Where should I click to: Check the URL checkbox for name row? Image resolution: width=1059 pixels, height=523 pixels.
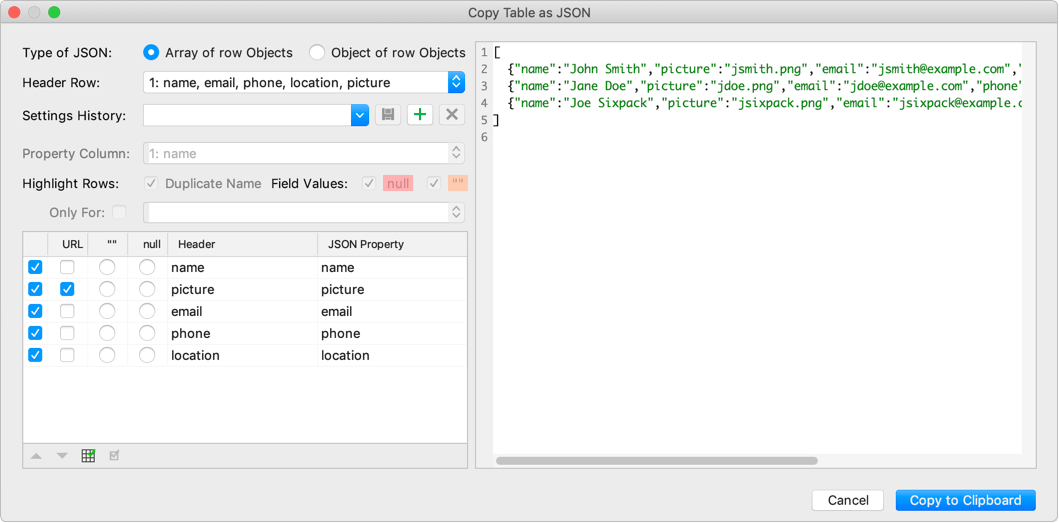coord(68,268)
